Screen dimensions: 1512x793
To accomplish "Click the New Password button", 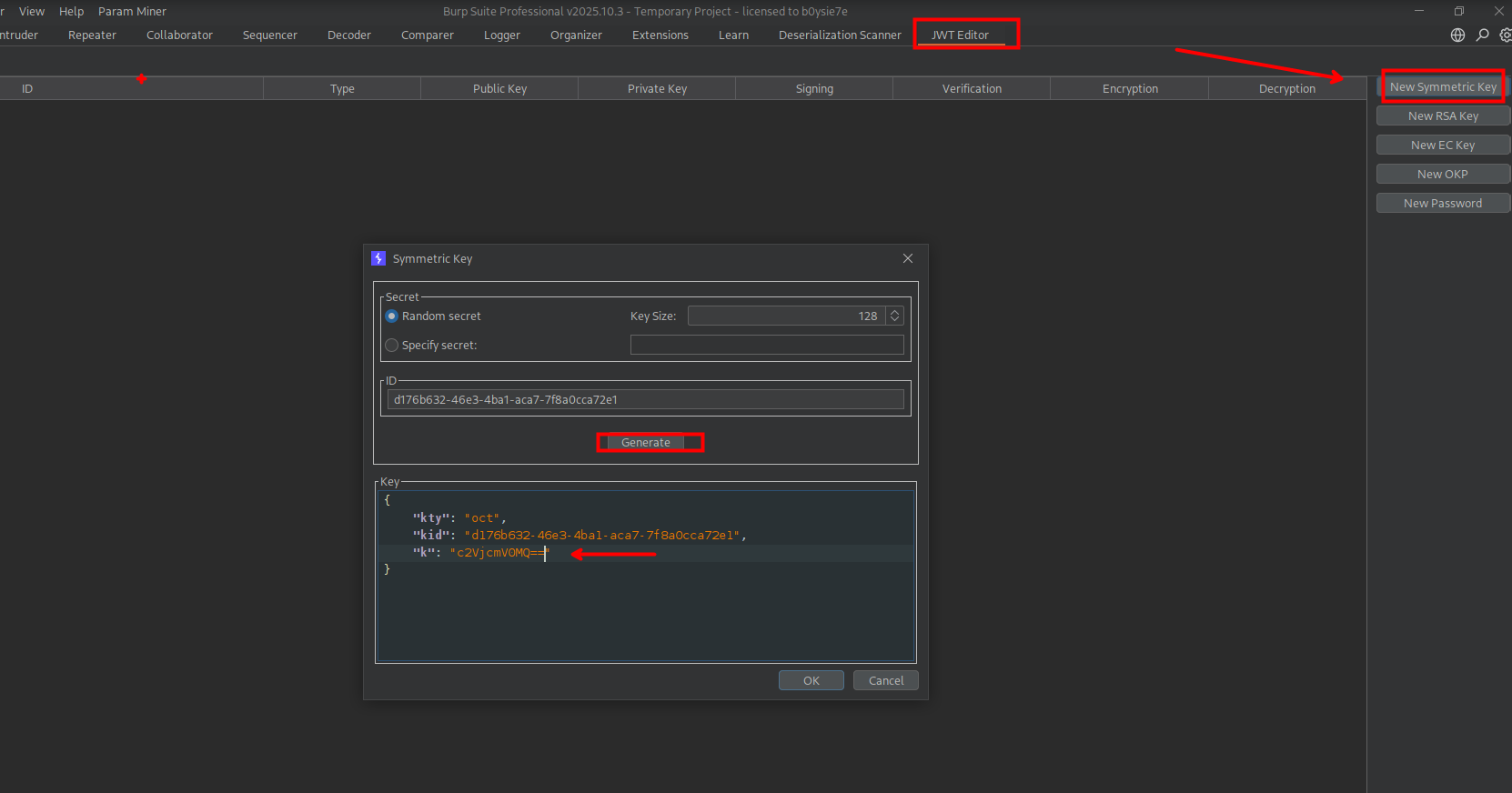I will click(1443, 204).
